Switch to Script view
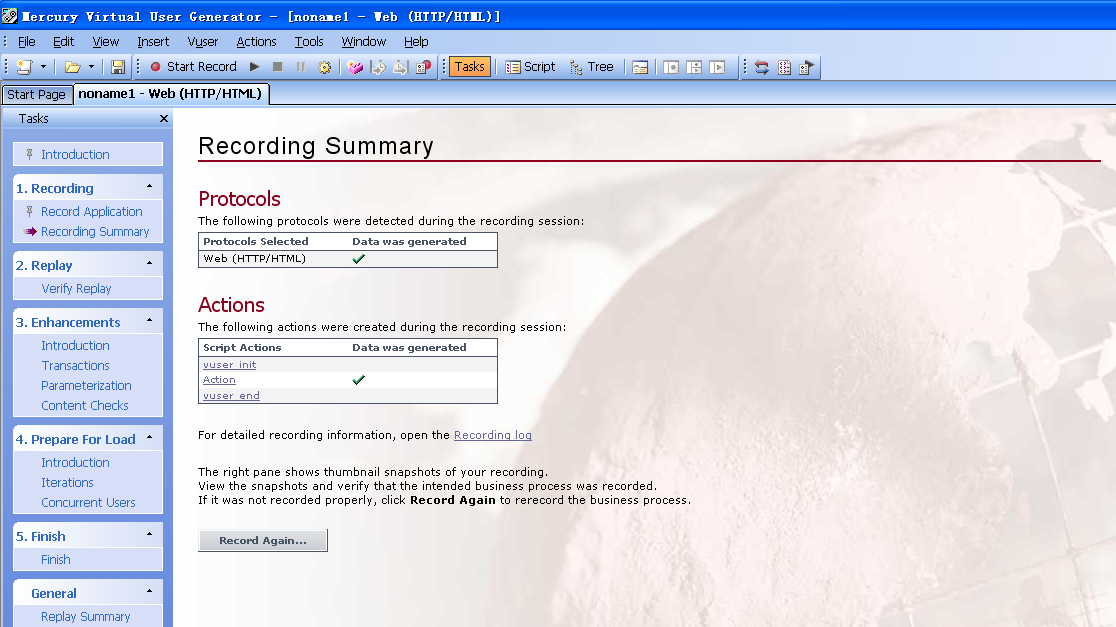The width and height of the screenshot is (1116, 627). (530, 66)
